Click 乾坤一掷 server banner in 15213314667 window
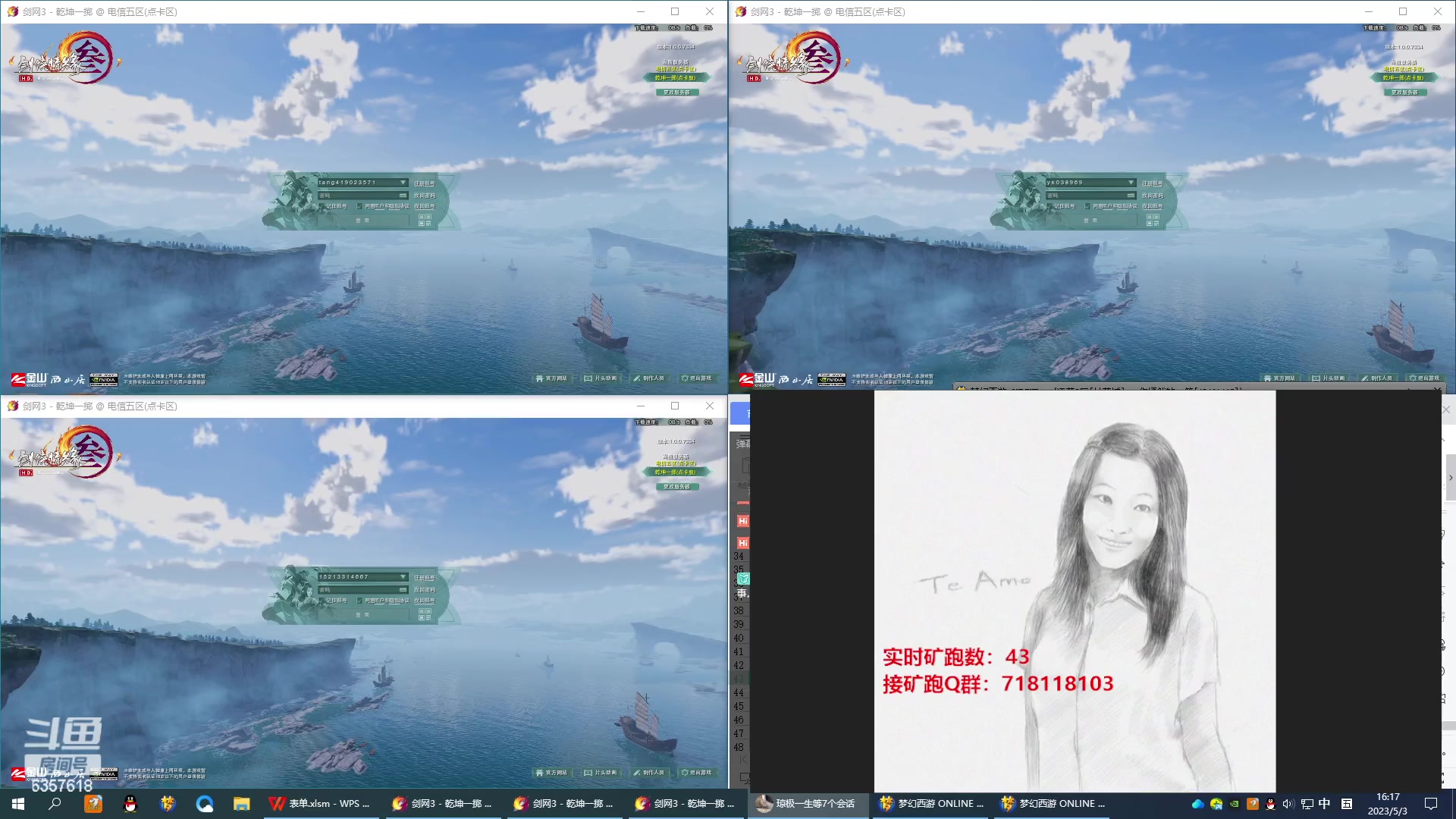 point(676,472)
